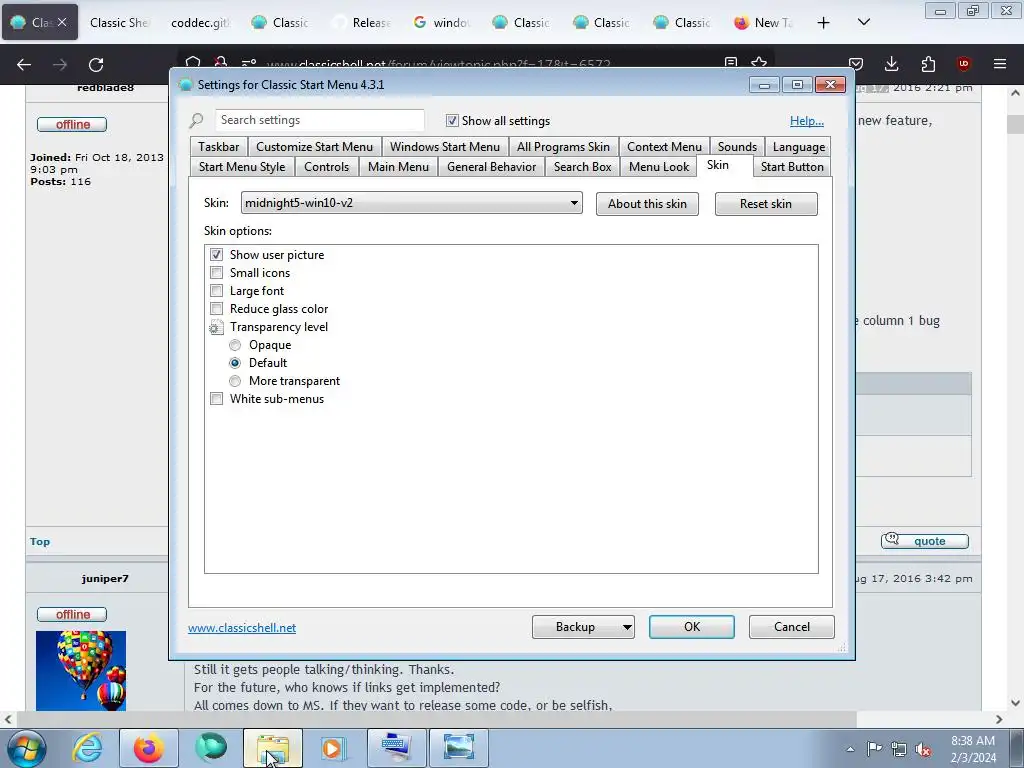This screenshot has height=768, width=1024.
Task: Check Reduce glass color
Action: click(x=216, y=308)
